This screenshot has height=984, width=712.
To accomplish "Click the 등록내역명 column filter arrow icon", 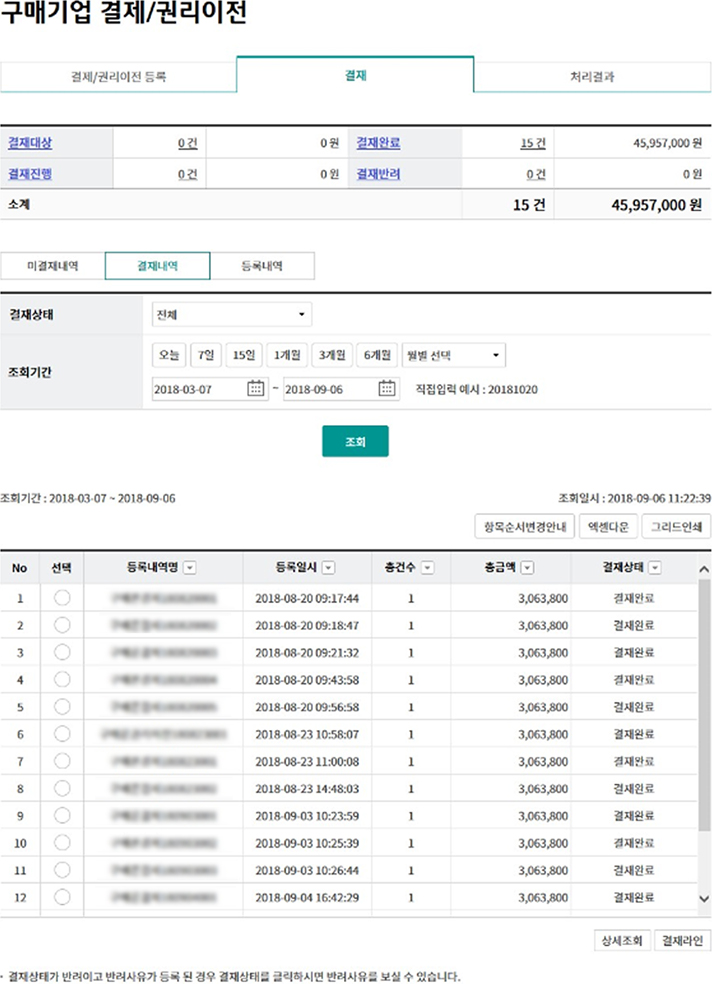I will point(190,568).
